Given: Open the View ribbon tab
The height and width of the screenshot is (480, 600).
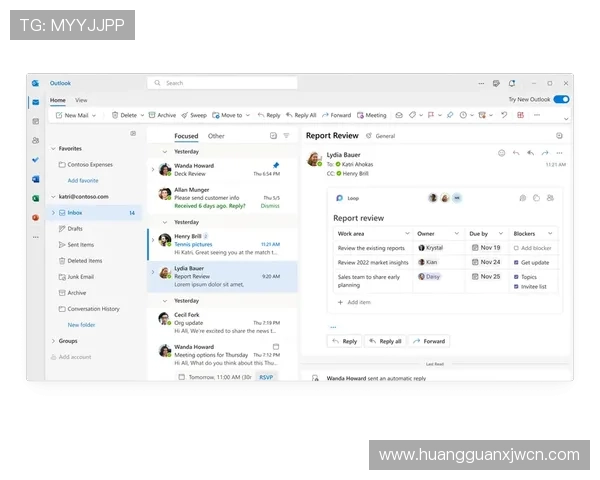Looking at the screenshot, I should [x=81, y=100].
